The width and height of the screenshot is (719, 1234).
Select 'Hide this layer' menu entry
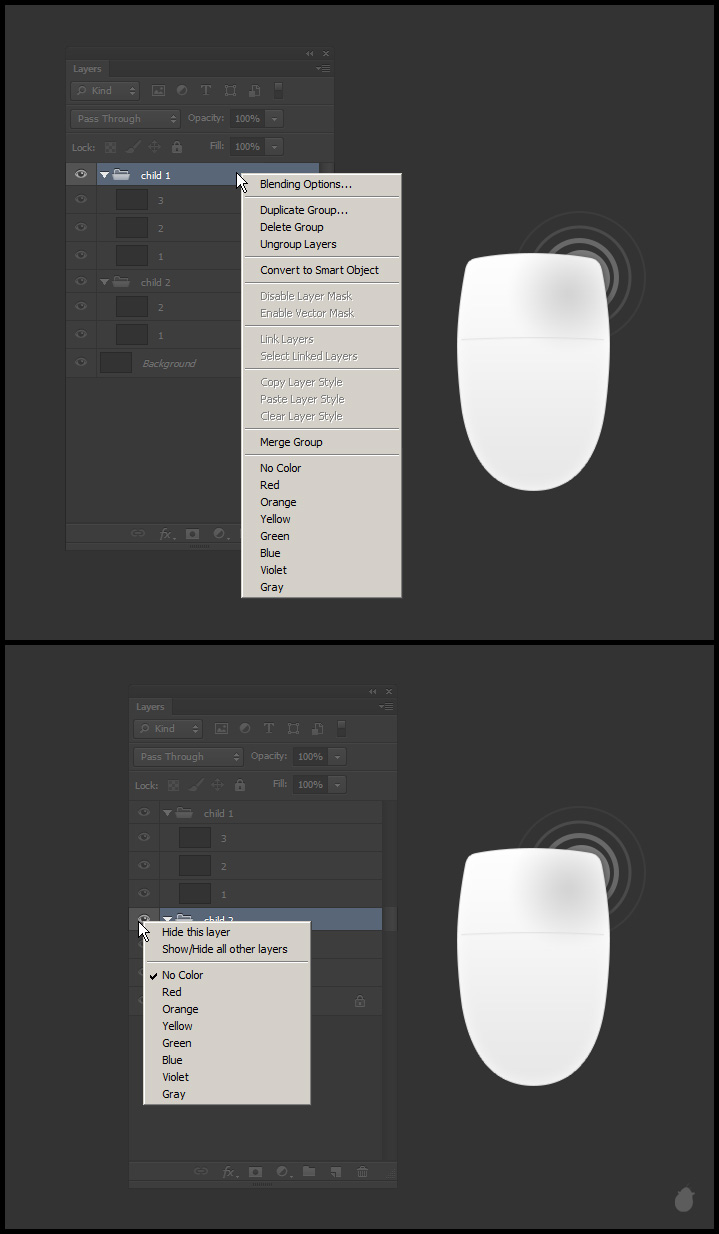point(196,932)
